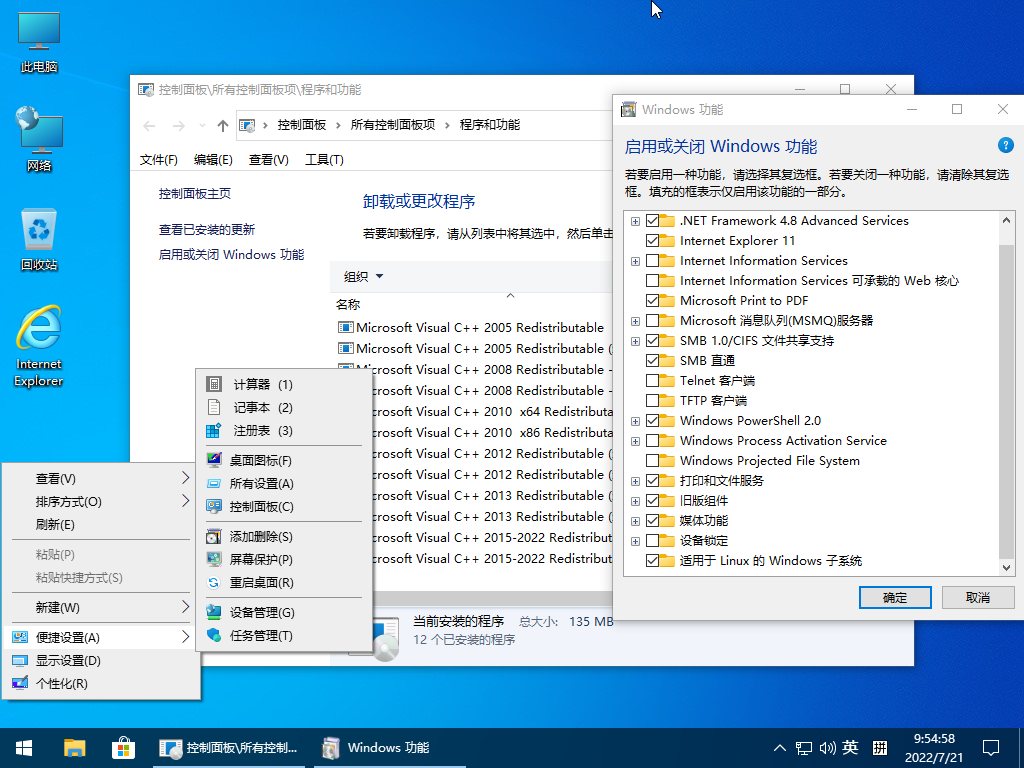Uncheck Microsoft Print to PDF
The height and width of the screenshot is (768, 1024).
click(x=652, y=300)
